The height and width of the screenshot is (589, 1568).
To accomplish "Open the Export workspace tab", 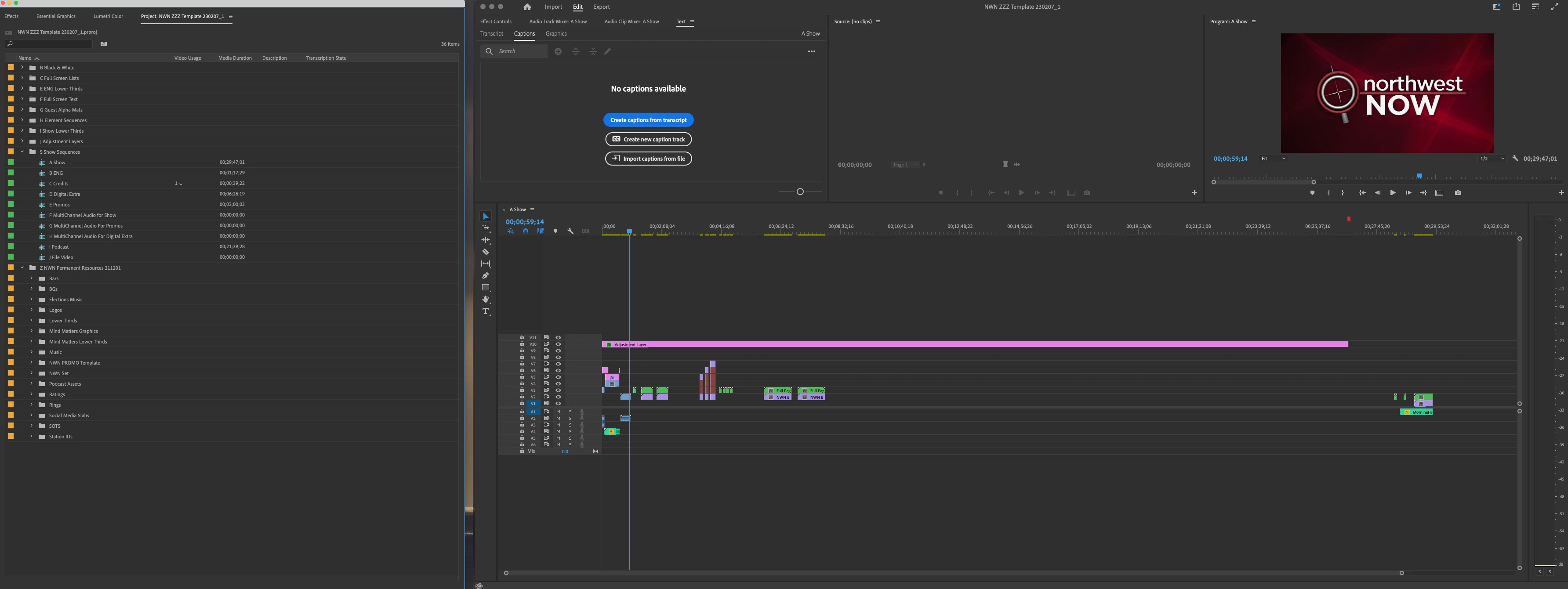I will pyautogui.click(x=601, y=7).
